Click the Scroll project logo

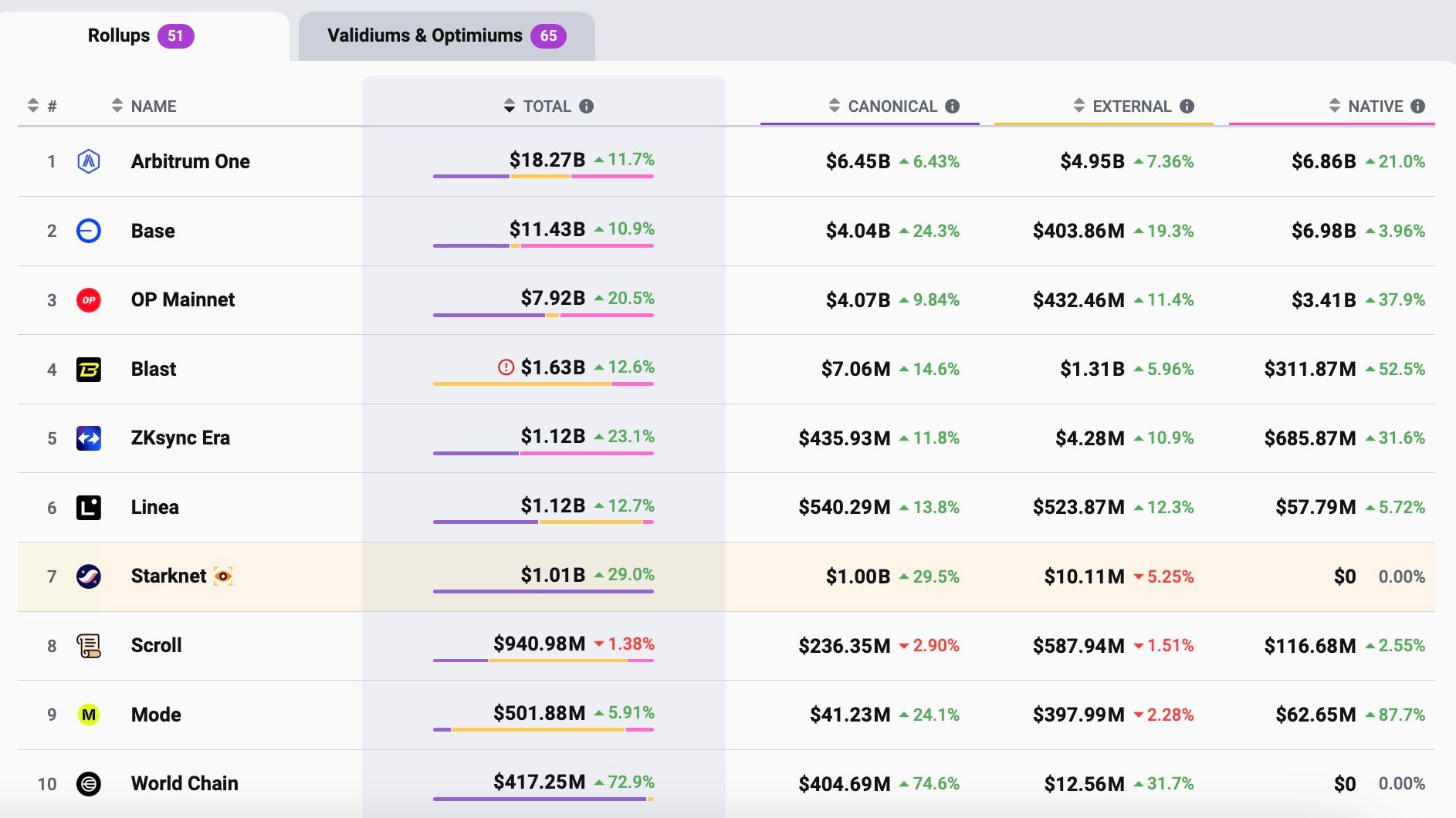click(x=89, y=645)
